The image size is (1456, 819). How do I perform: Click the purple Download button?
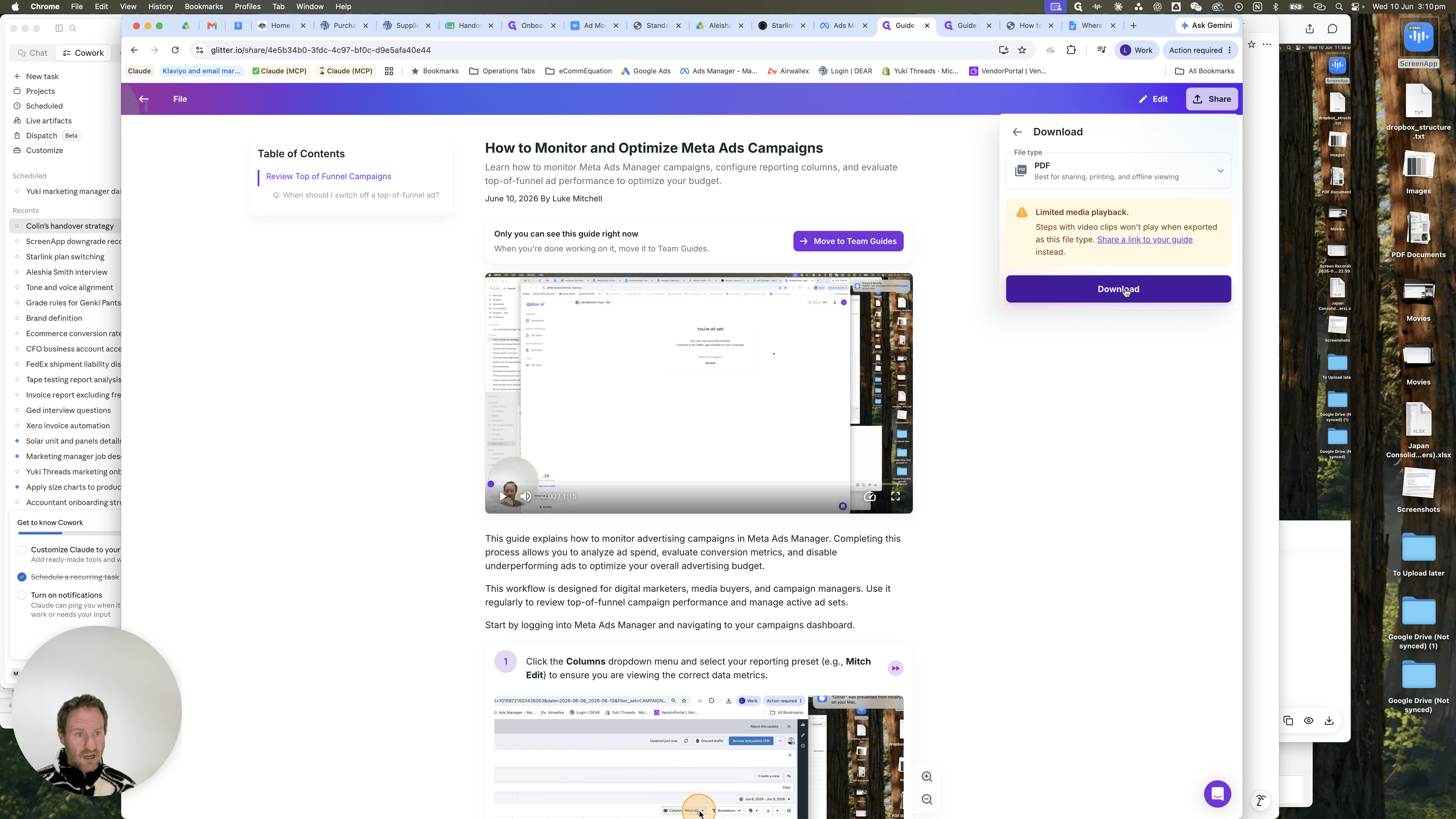pyautogui.click(x=1118, y=289)
